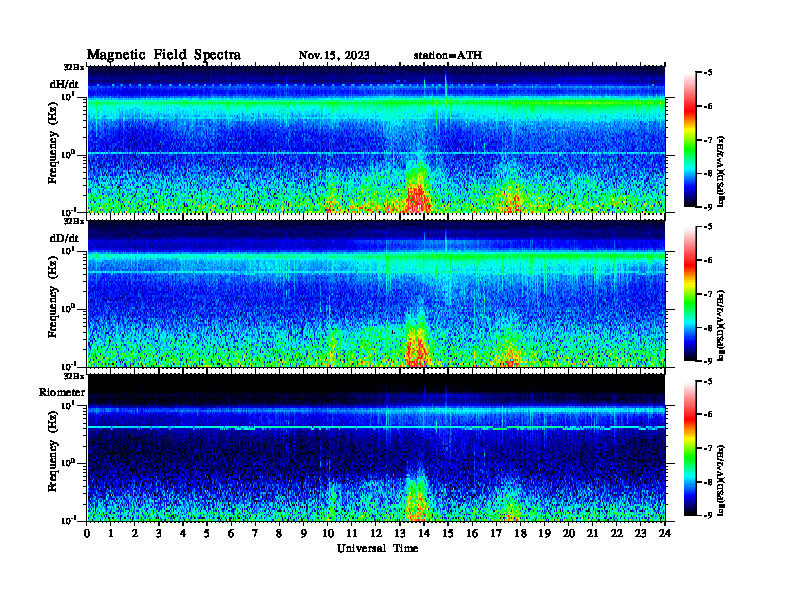Select the 11 hour tick label
Image resolution: width=792 pixels, height=612 pixels.
click(x=352, y=534)
